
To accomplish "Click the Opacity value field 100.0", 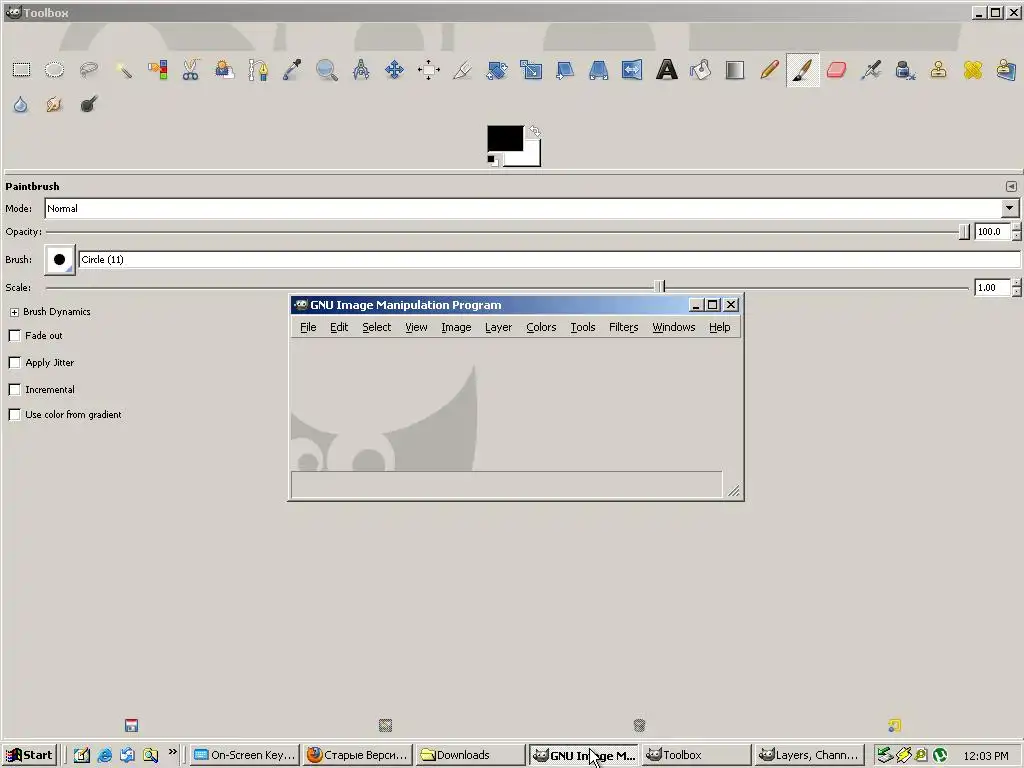I will (992, 232).
